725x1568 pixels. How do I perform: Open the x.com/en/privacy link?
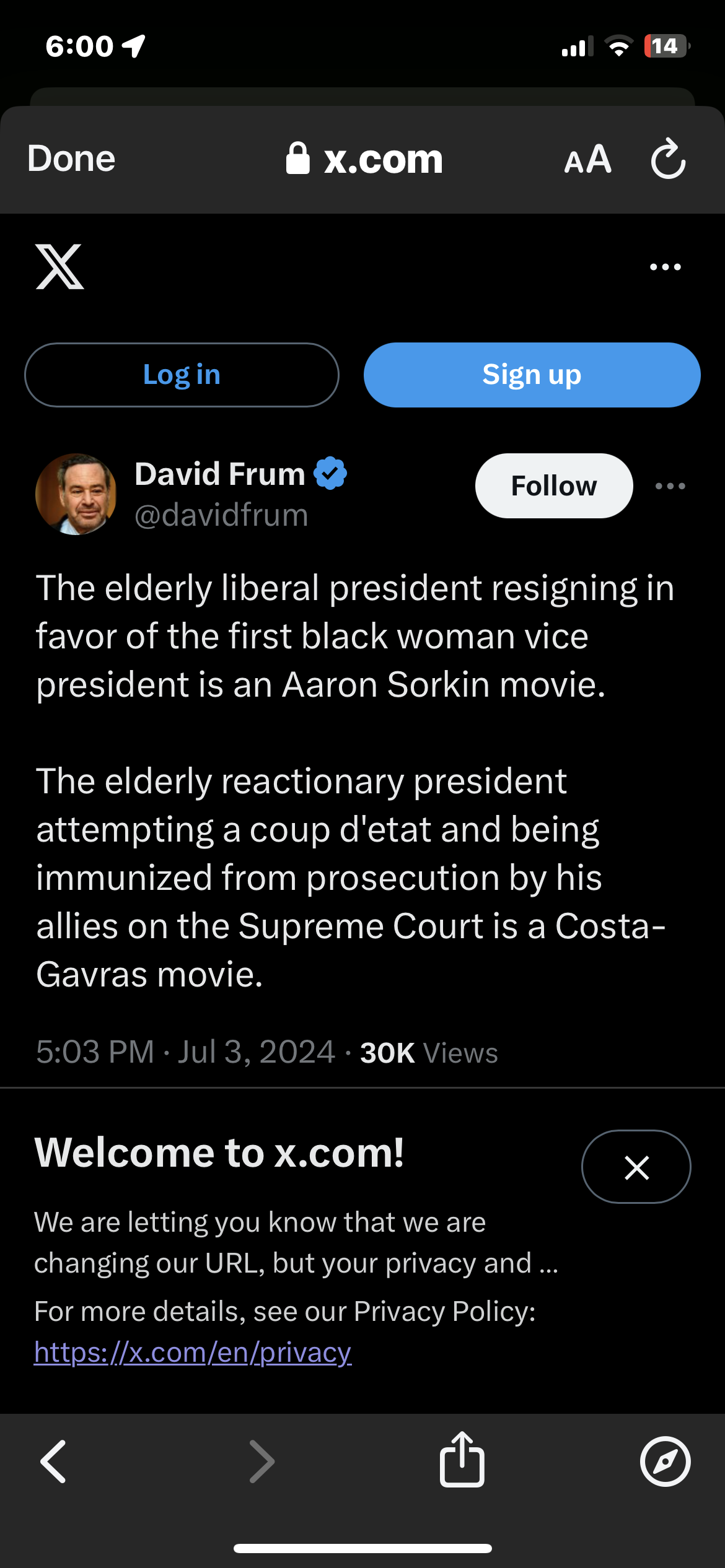coord(193,1352)
